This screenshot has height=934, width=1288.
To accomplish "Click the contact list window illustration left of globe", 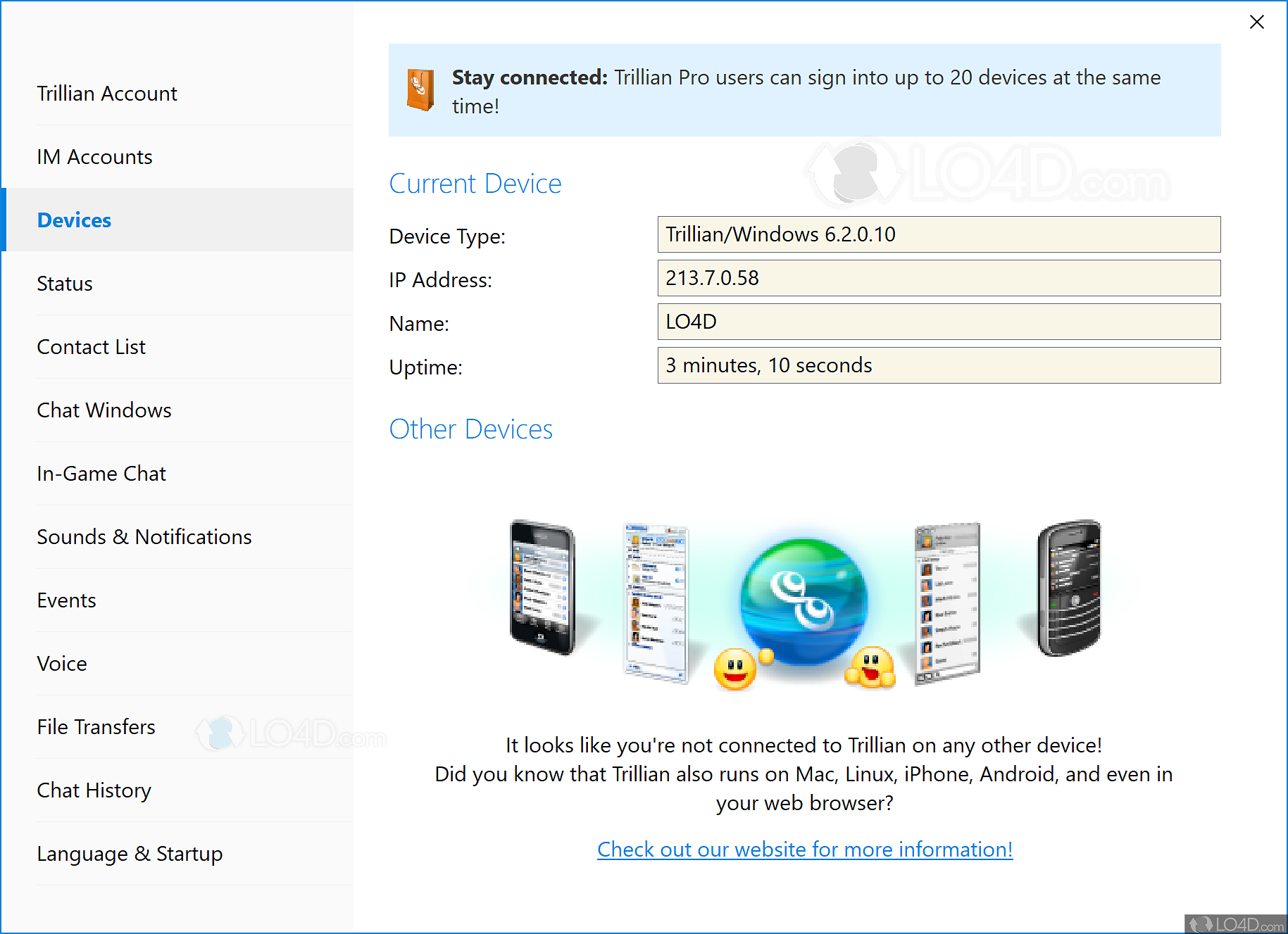I will pyautogui.click(x=656, y=603).
